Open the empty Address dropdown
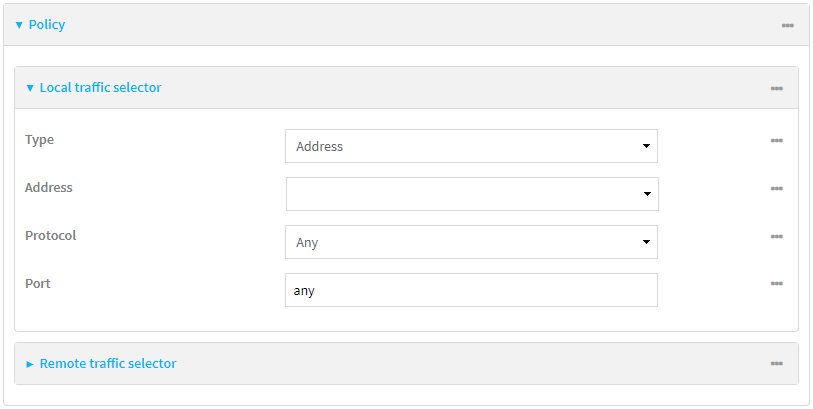 click(x=472, y=194)
